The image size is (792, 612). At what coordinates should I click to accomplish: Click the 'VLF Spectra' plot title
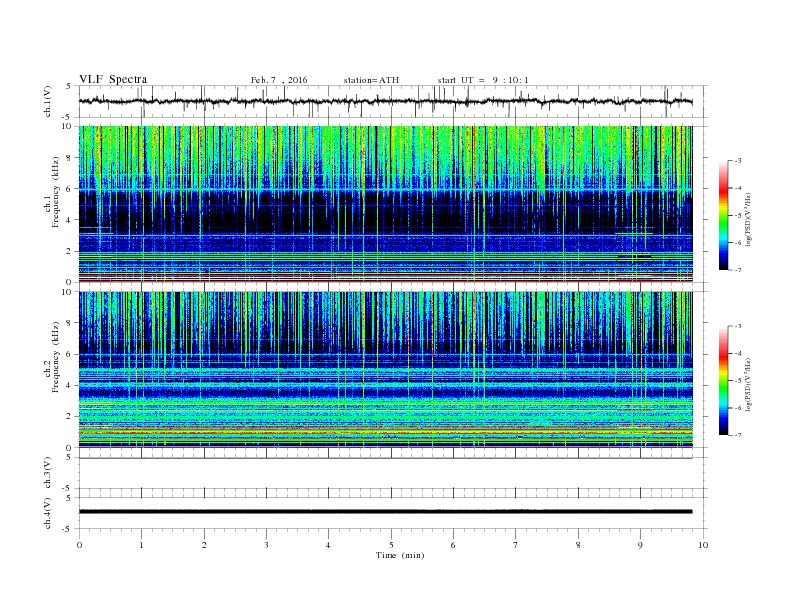click(113, 79)
